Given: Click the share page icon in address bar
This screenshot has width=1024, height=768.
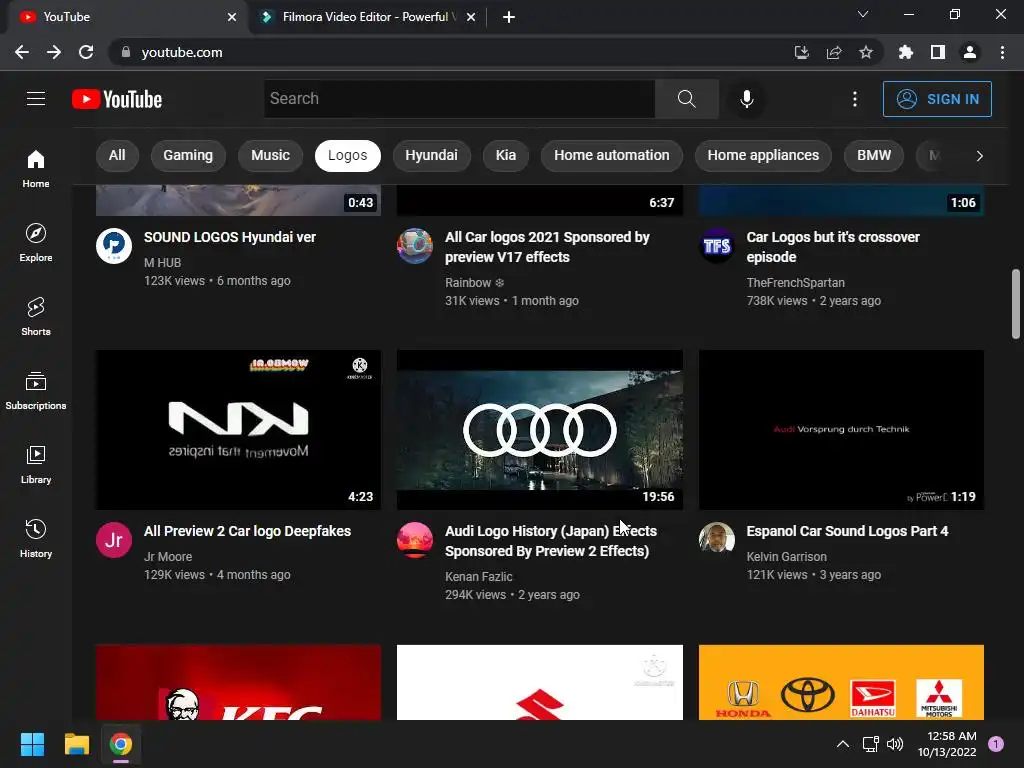Looking at the screenshot, I should [x=833, y=52].
